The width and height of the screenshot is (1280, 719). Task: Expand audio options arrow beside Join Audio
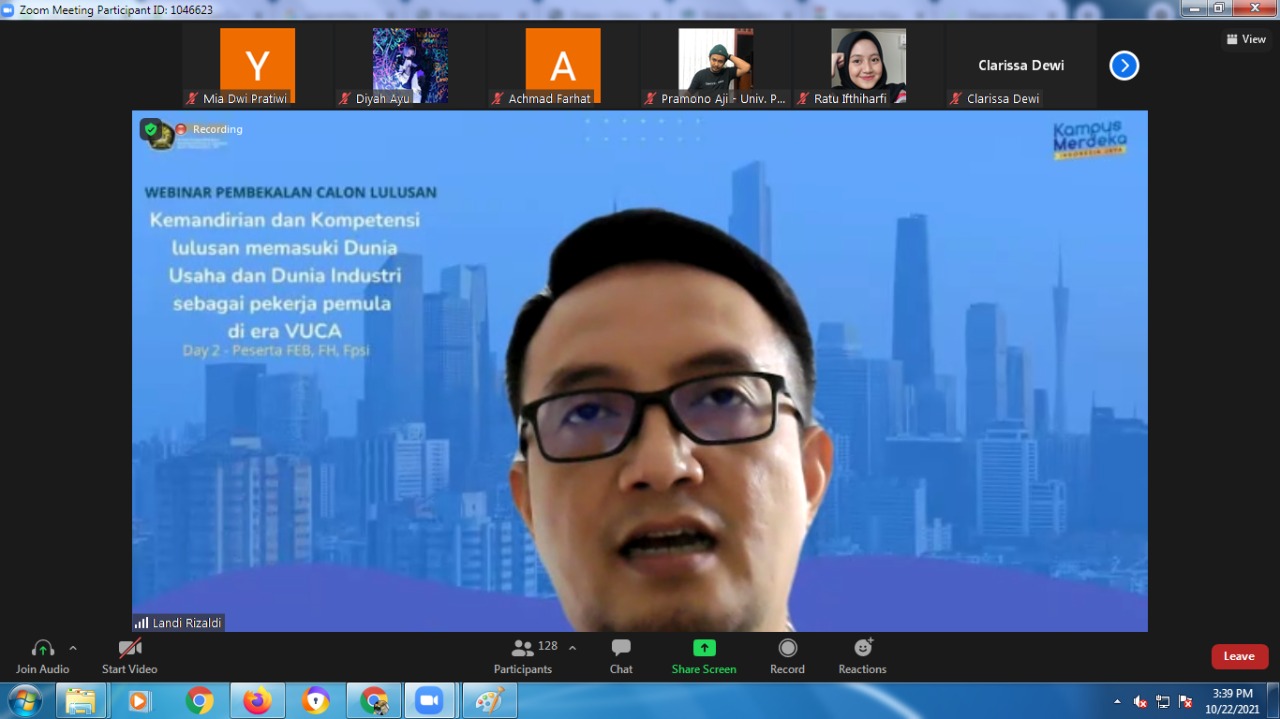(x=73, y=648)
